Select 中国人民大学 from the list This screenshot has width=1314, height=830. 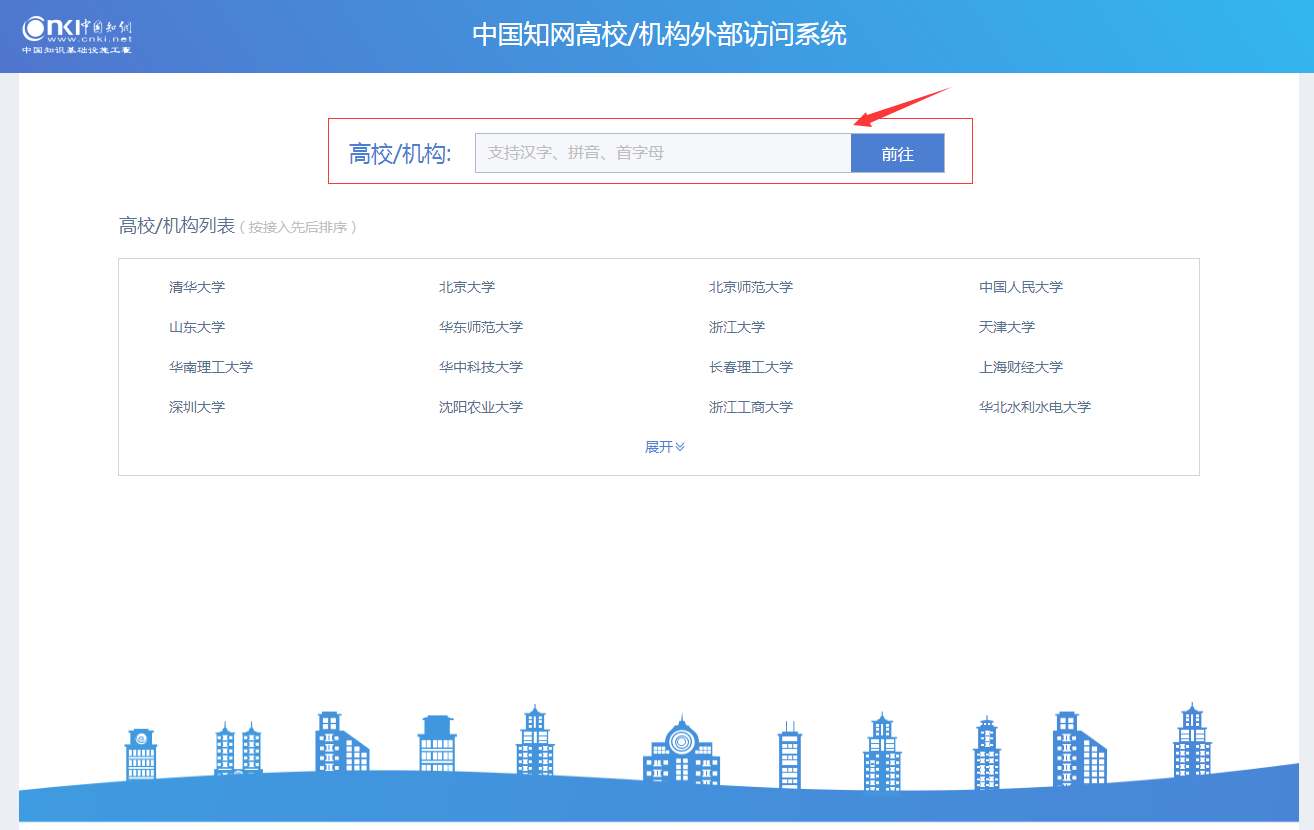(x=1021, y=287)
